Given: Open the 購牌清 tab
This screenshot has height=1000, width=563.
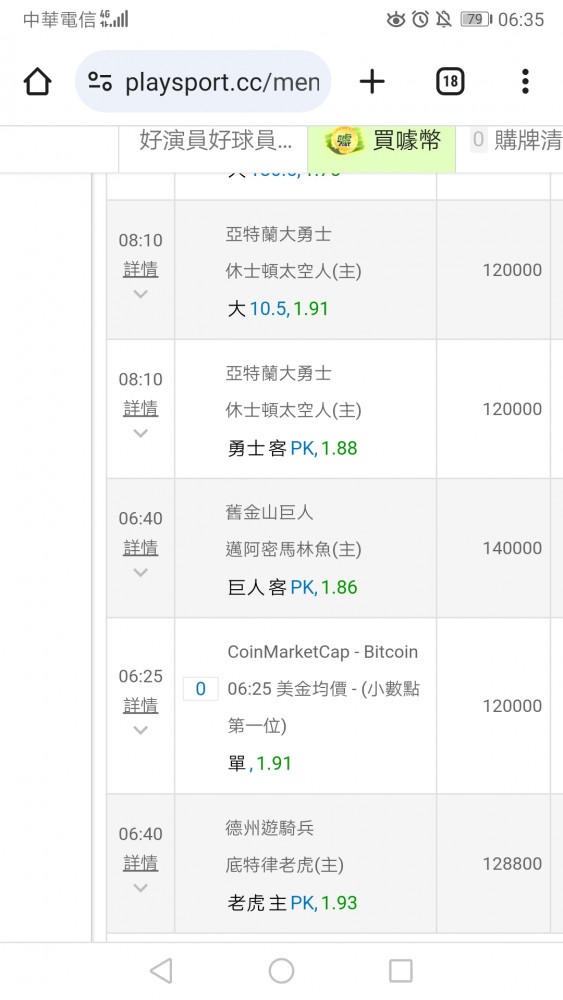Looking at the screenshot, I should click(x=516, y=141).
